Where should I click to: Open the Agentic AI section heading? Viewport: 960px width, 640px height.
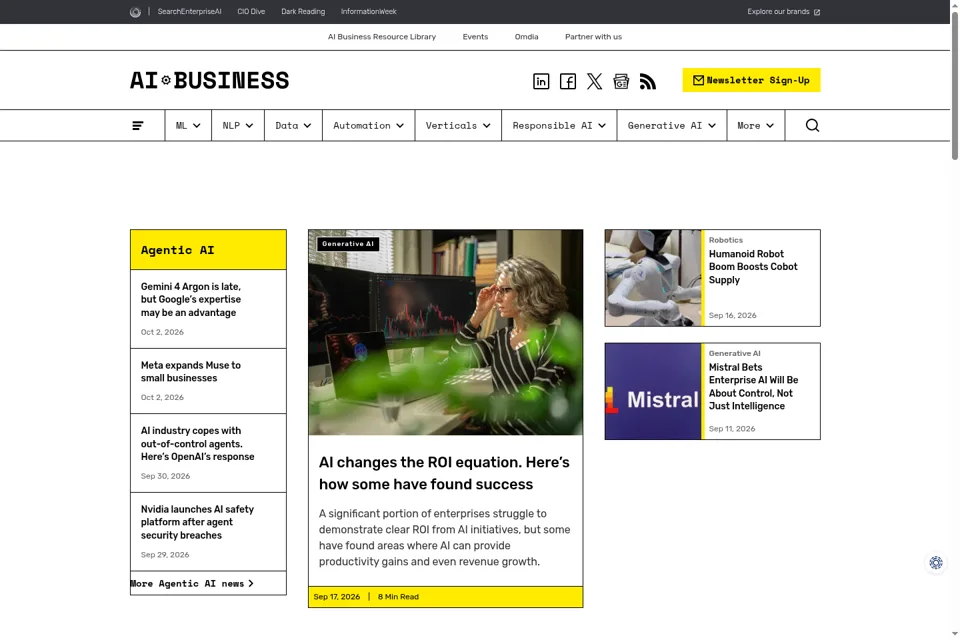178,250
